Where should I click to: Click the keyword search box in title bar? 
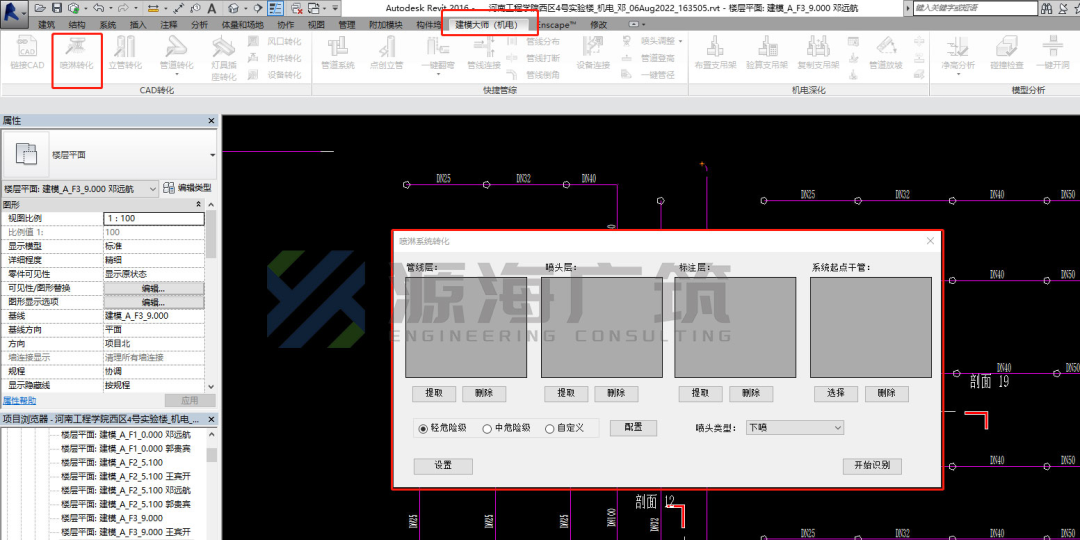[975, 8]
